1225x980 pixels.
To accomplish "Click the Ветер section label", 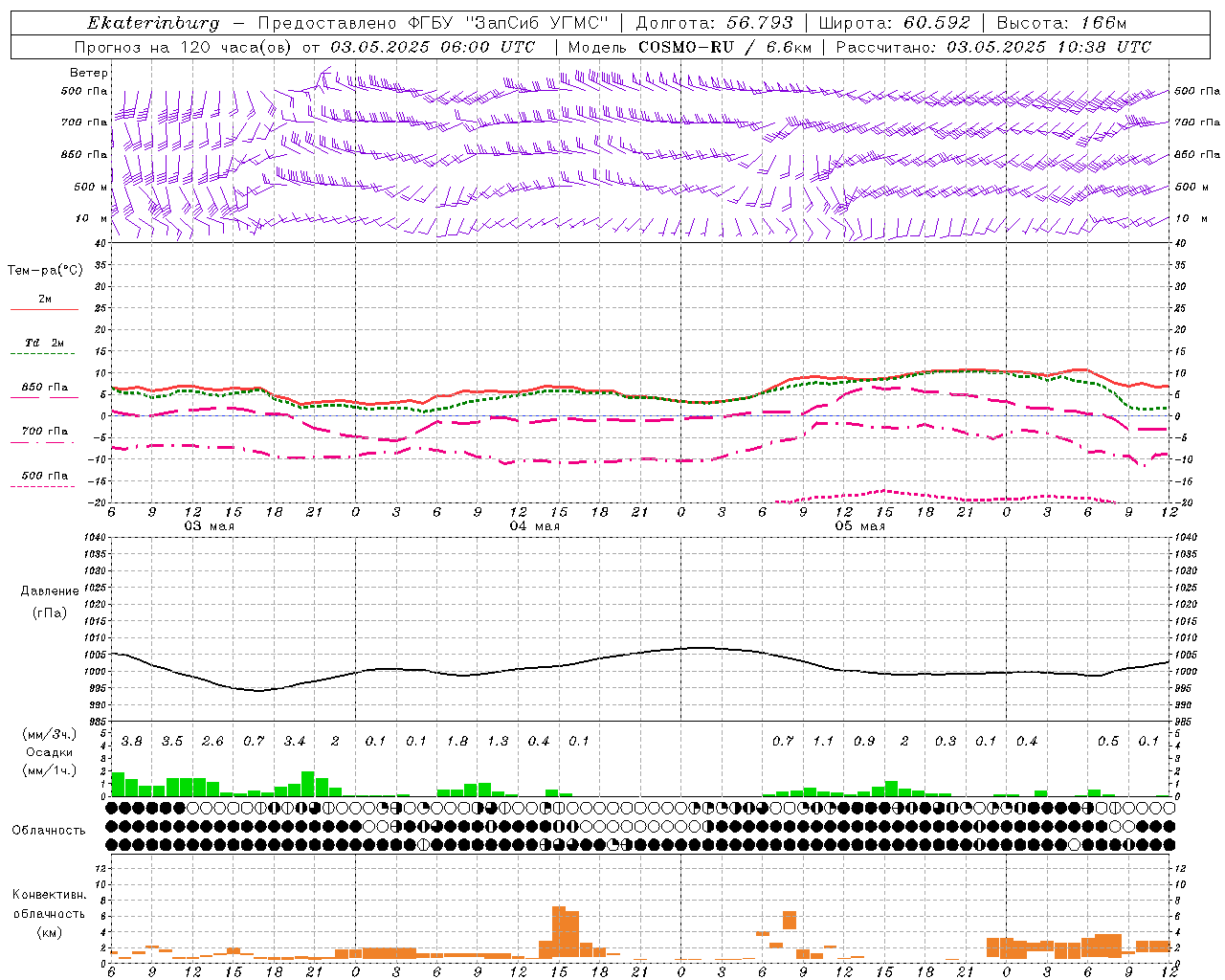I will tap(88, 73).
